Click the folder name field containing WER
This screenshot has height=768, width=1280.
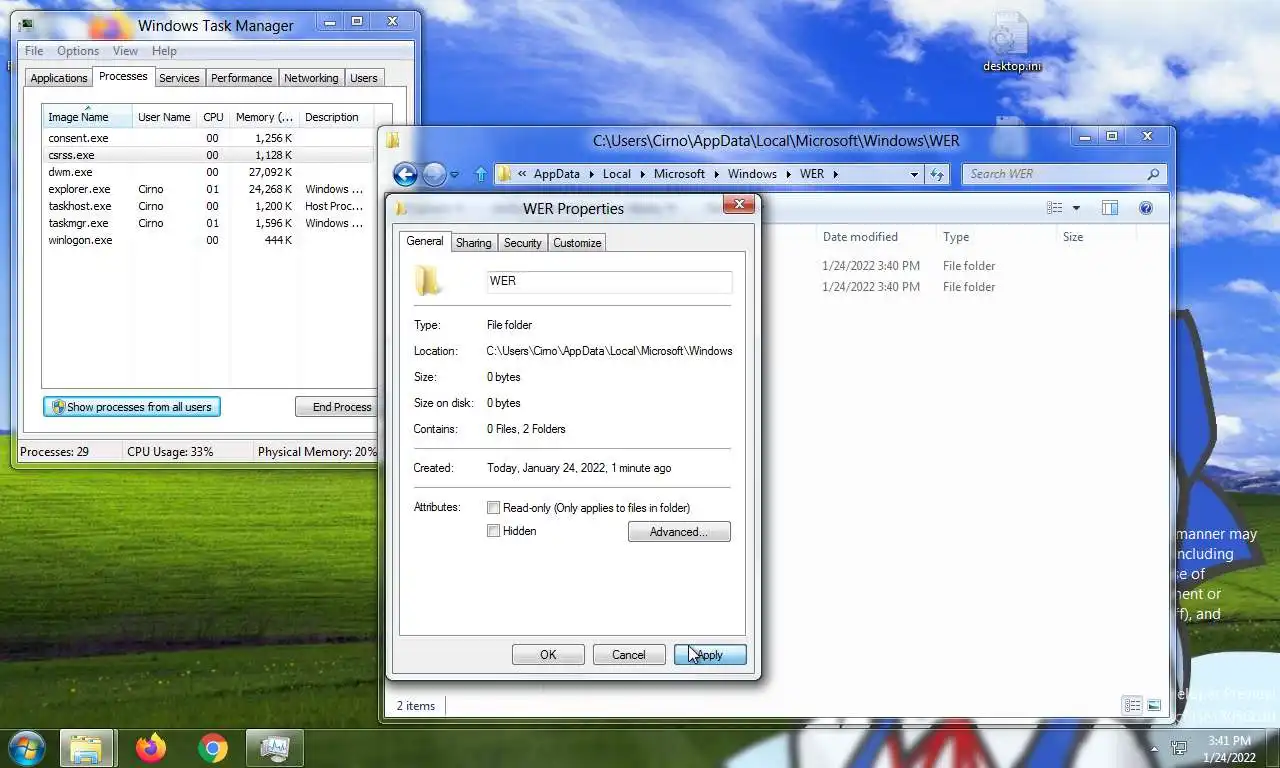click(x=609, y=281)
